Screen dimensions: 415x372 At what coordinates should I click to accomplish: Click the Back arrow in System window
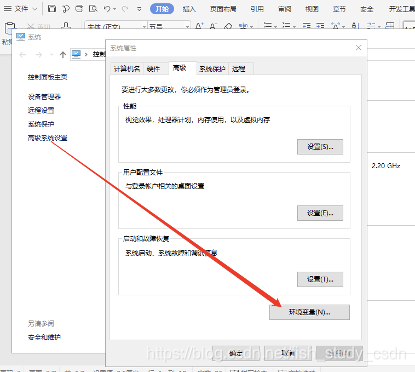pyautogui.click(x=22, y=55)
